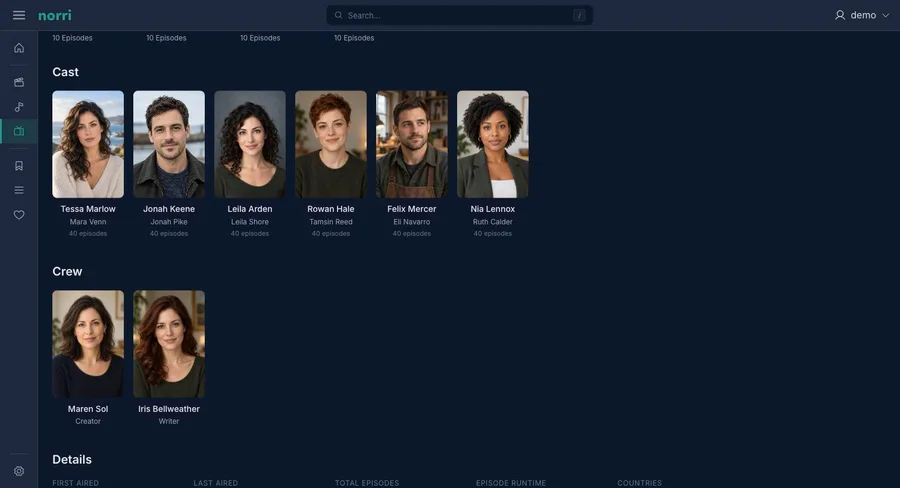This screenshot has height=488, width=900.
Task: Click COUNTRIES detail label
Action: coord(639,483)
